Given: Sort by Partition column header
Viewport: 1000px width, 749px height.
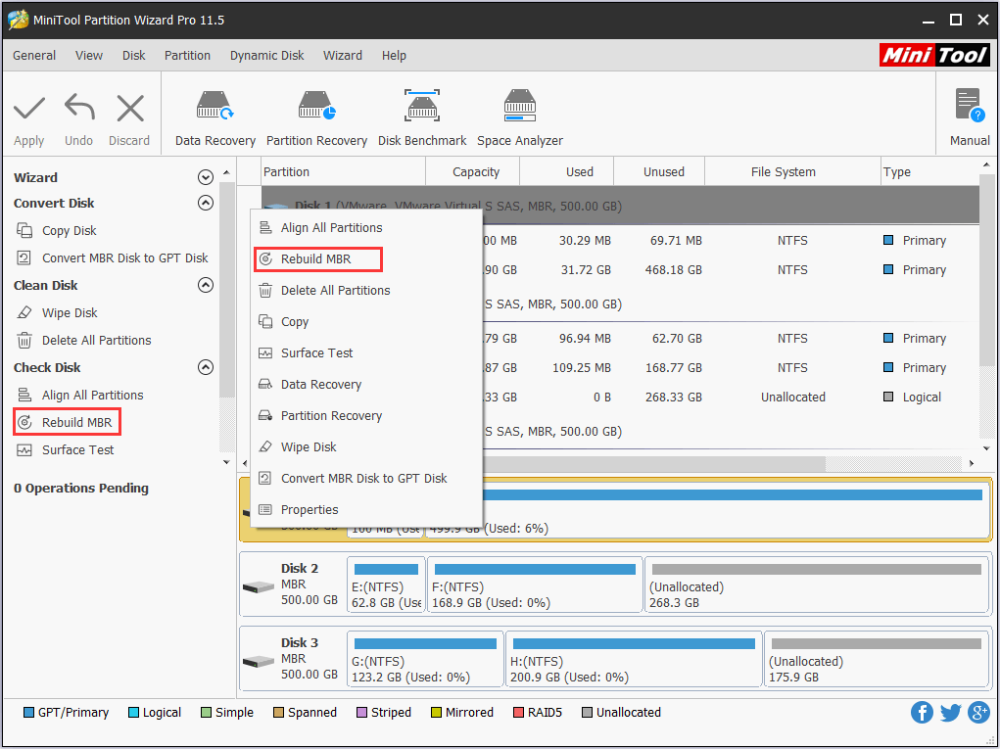Looking at the screenshot, I should (x=343, y=172).
